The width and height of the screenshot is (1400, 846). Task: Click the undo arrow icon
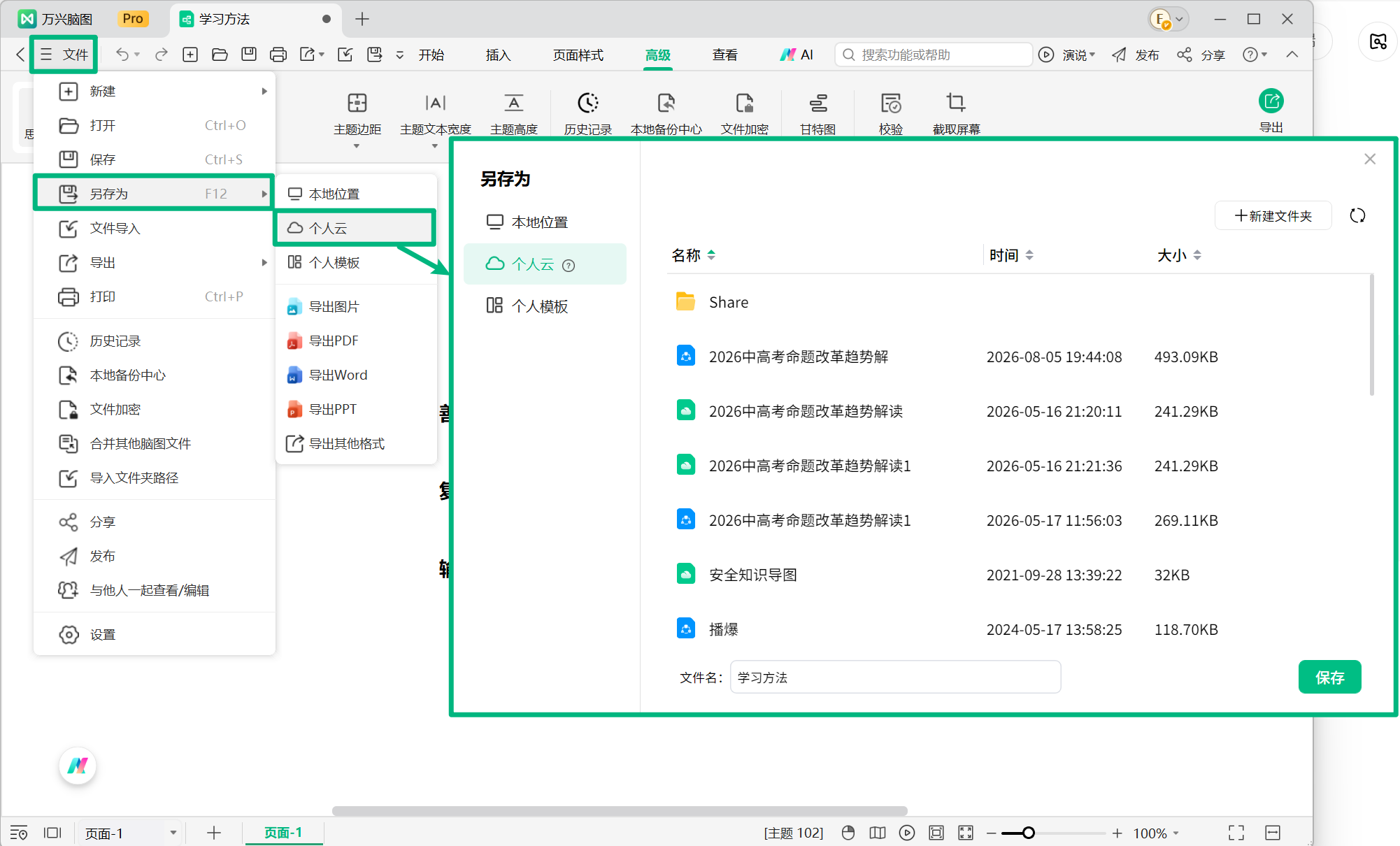point(122,55)
